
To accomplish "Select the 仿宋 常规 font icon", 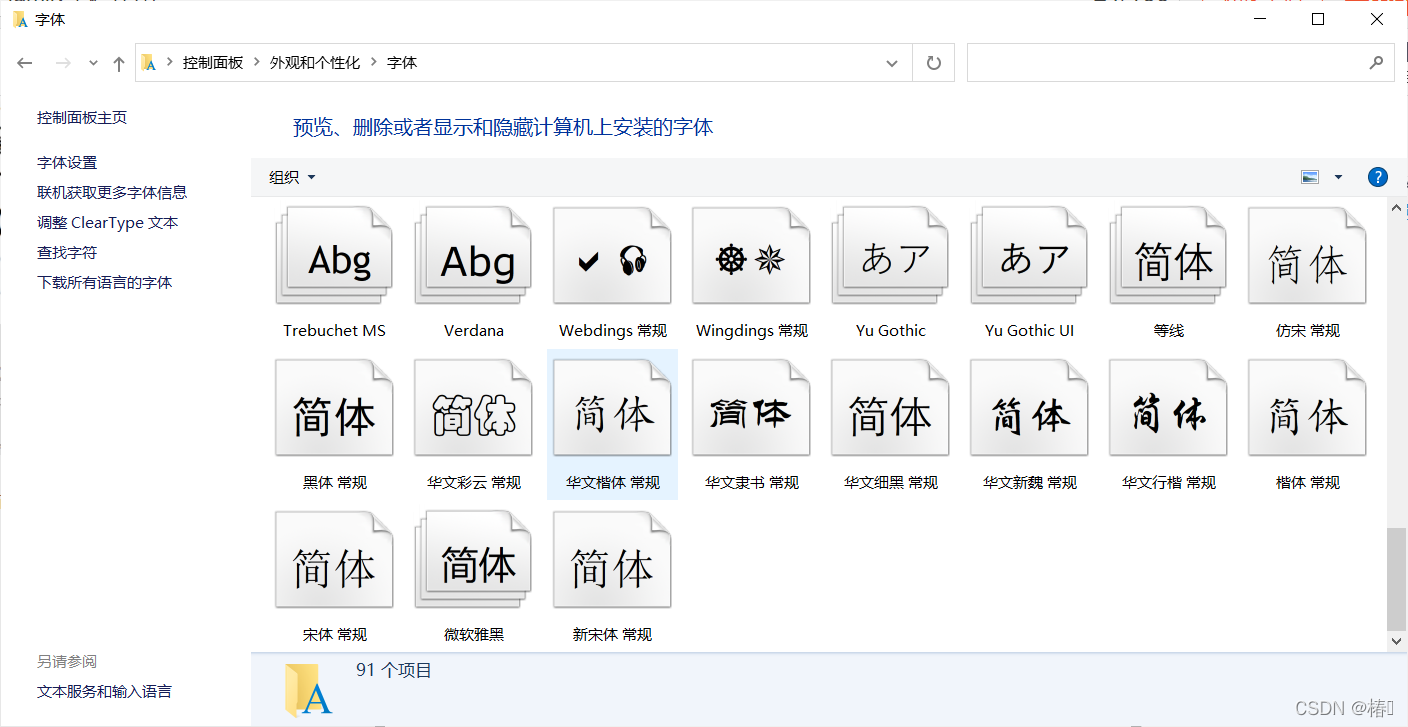I will pyautogui.click(x=1307, y=256).
